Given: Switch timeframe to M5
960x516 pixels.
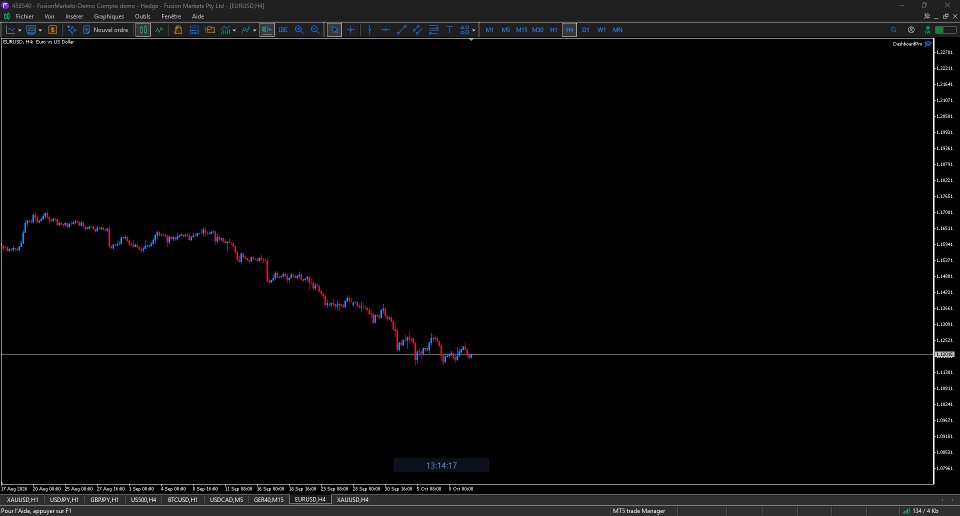Looking at the screenshot, I should [x=506, y=29].
